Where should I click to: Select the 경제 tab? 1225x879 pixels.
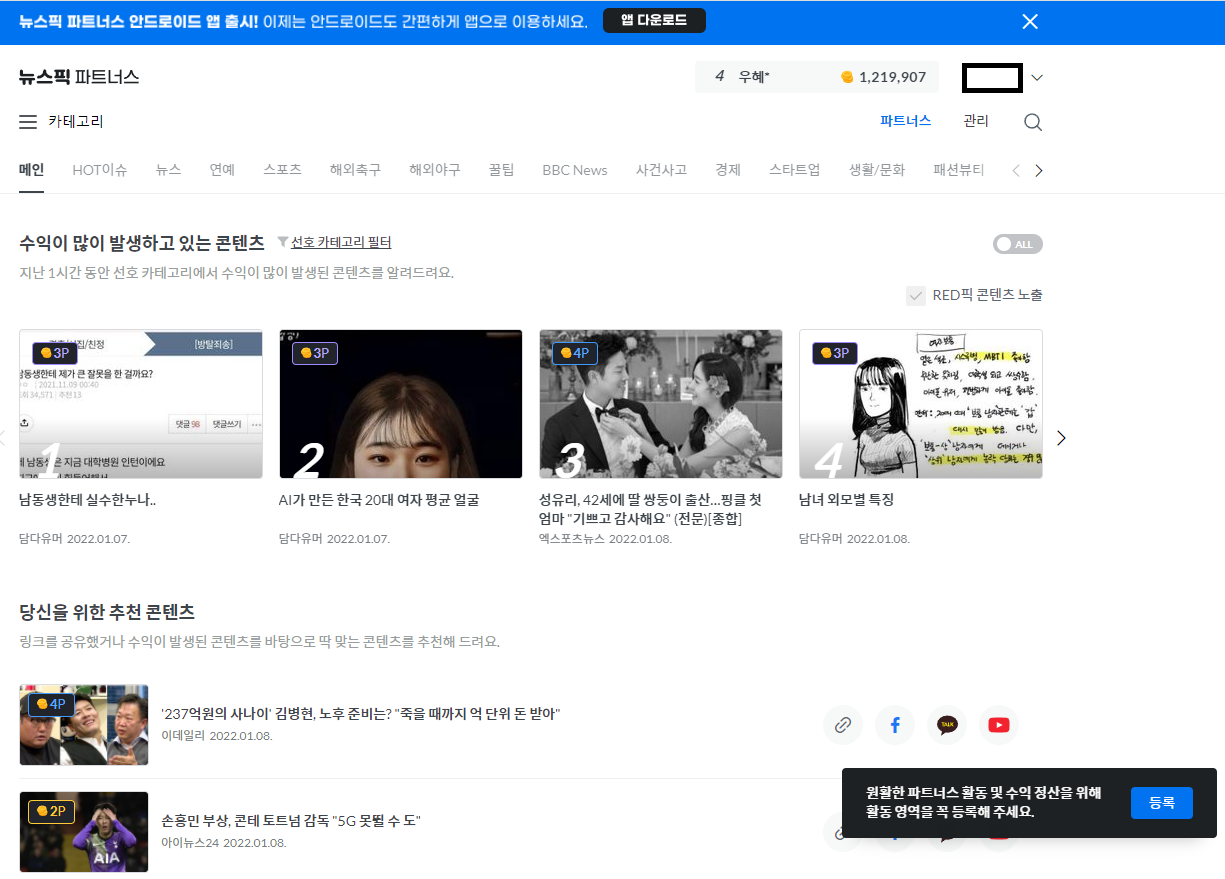click(x=728, y=170)
